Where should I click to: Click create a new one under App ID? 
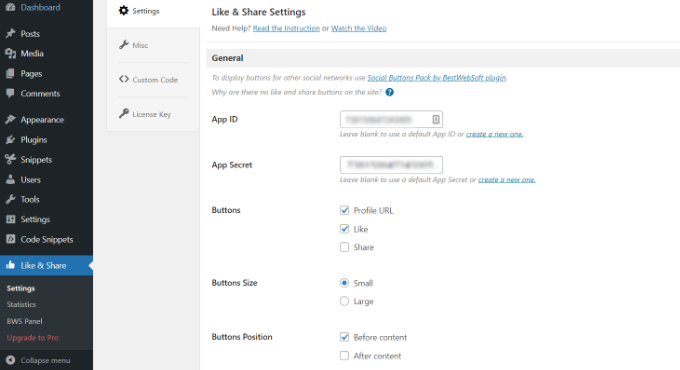494,134
